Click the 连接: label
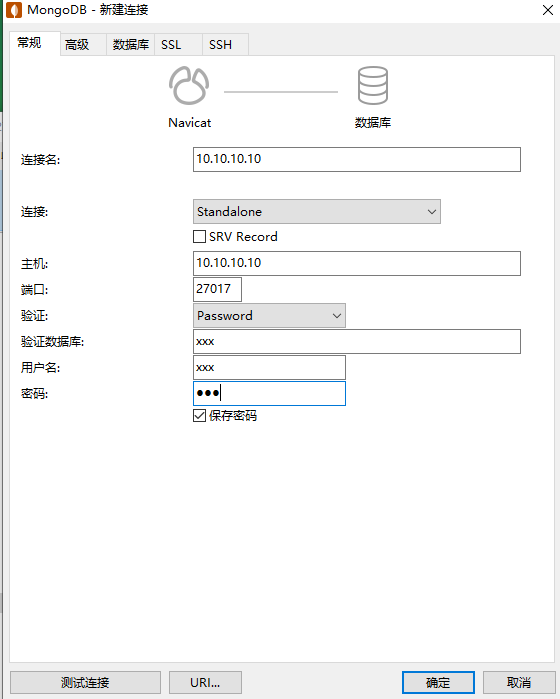This screenshot has height=699, width=560. click(34, 211)
